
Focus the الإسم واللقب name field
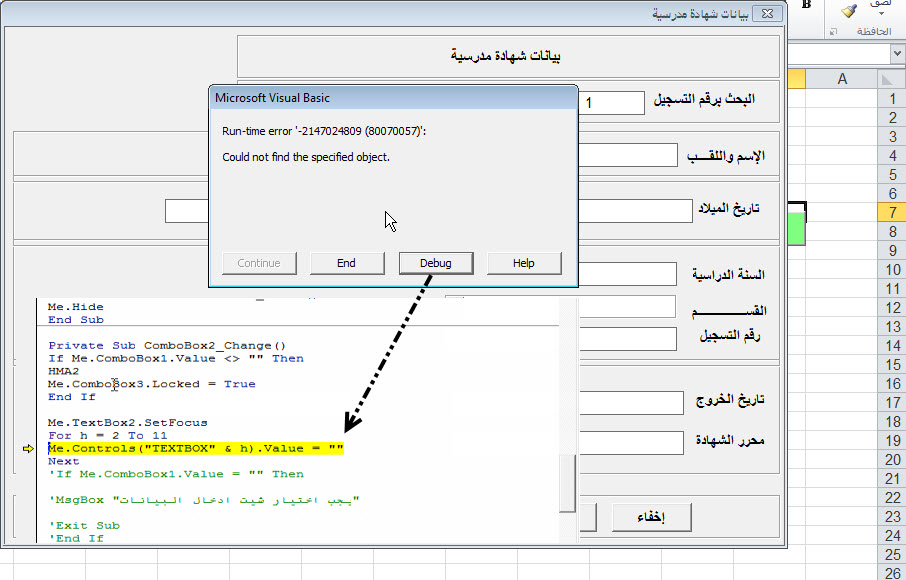coord(627,155)
